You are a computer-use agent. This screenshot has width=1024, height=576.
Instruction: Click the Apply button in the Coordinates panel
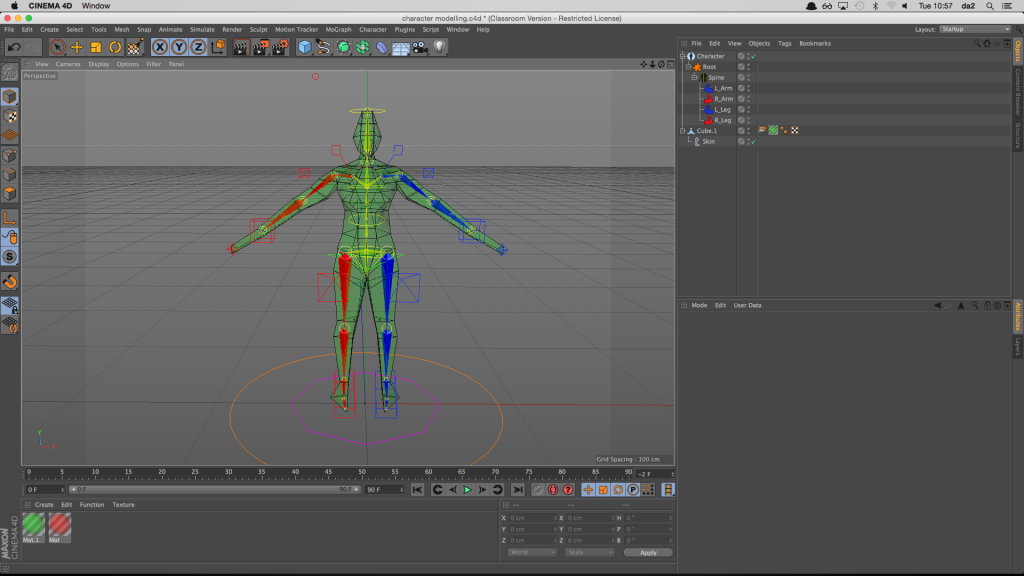[648, 551]
